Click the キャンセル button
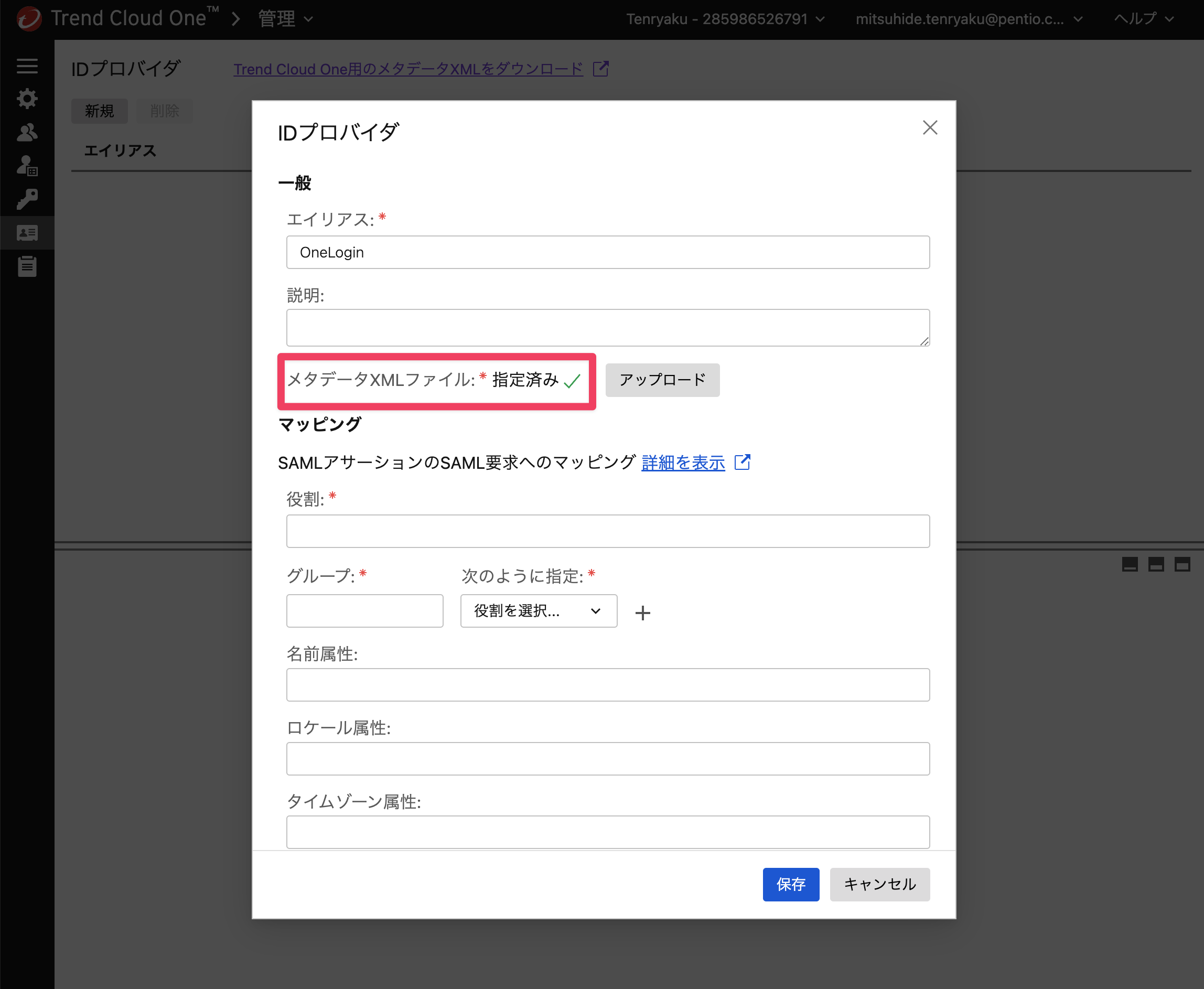 tap(879, 884)
